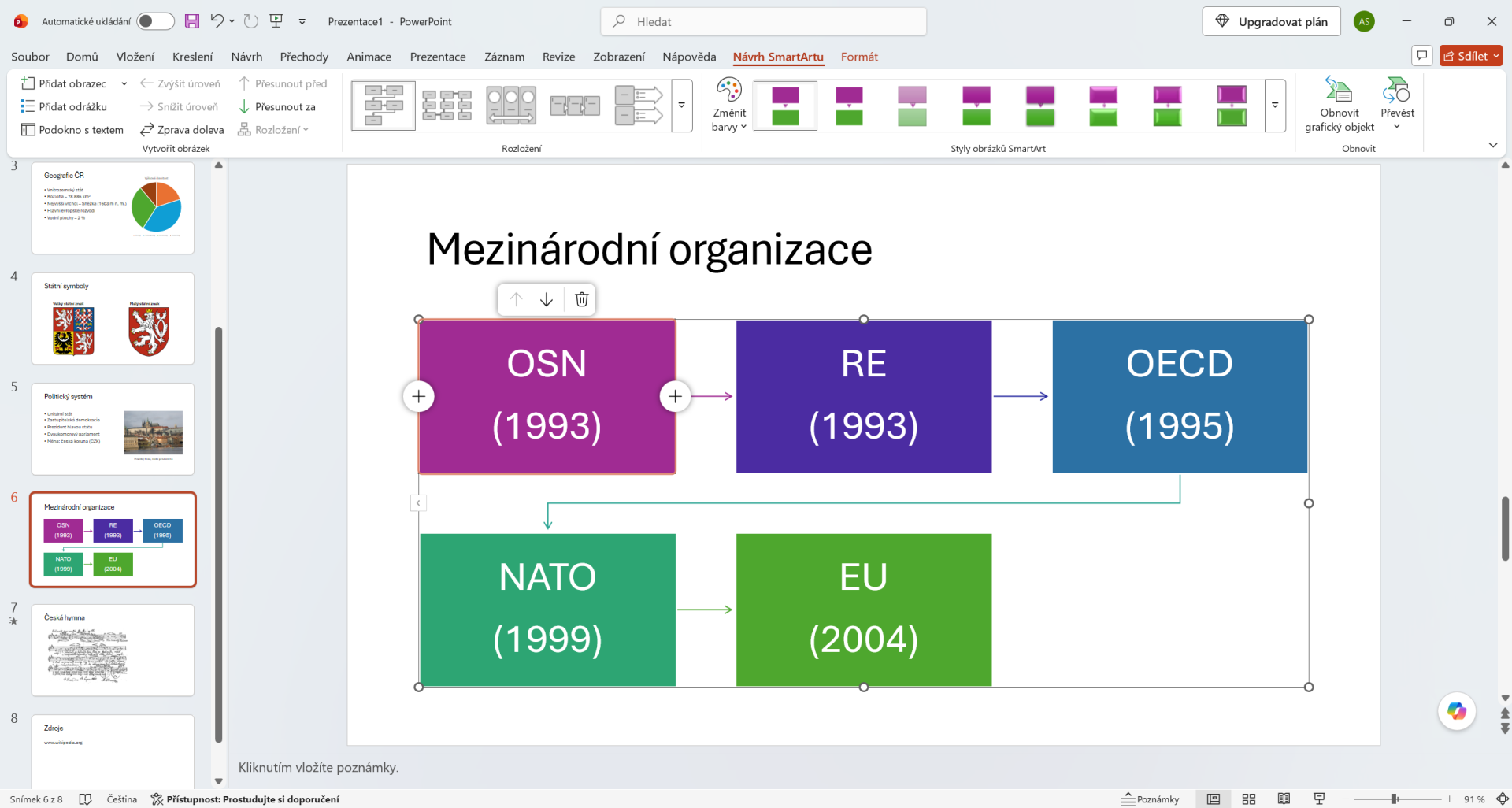The image size is (1512, 808).
Task: Open the comments icon button
Action: pos(1421,55)
